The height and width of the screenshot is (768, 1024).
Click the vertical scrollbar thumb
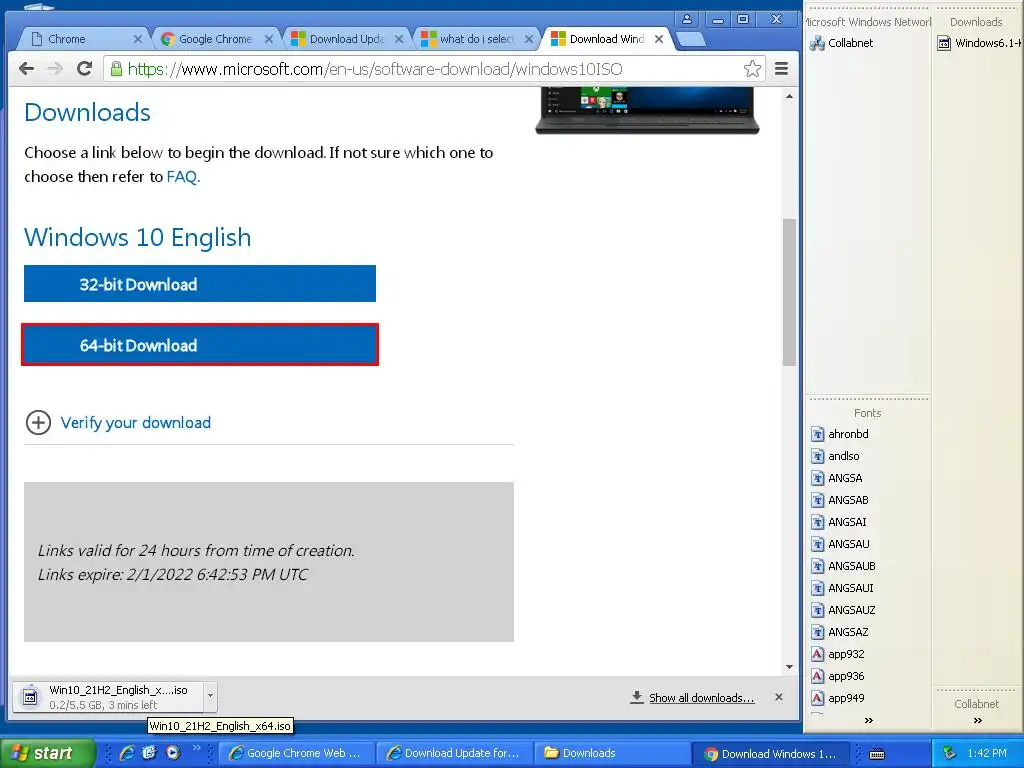click(x=790, y=292)
